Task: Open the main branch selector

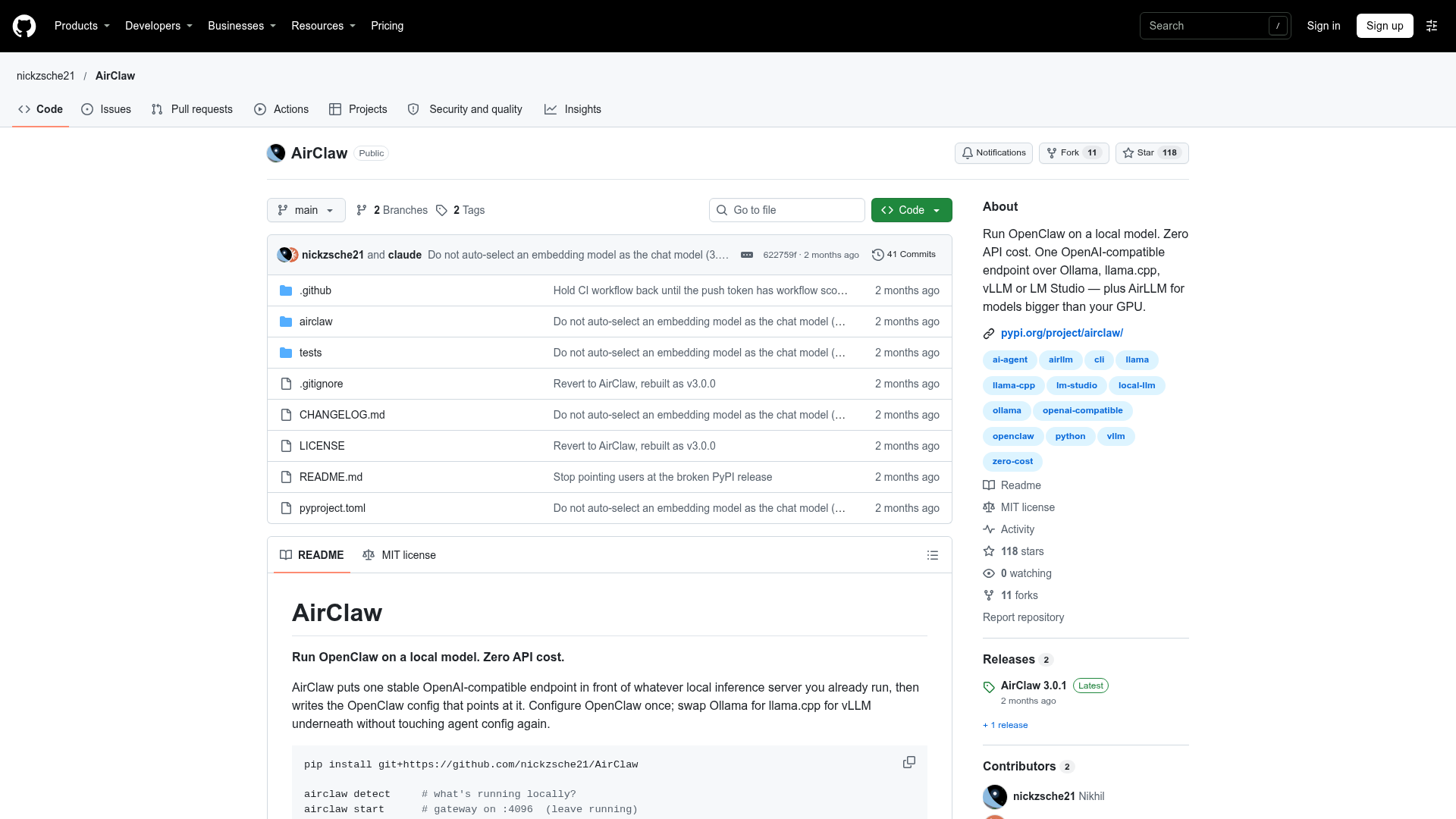Action: [306, 210]
